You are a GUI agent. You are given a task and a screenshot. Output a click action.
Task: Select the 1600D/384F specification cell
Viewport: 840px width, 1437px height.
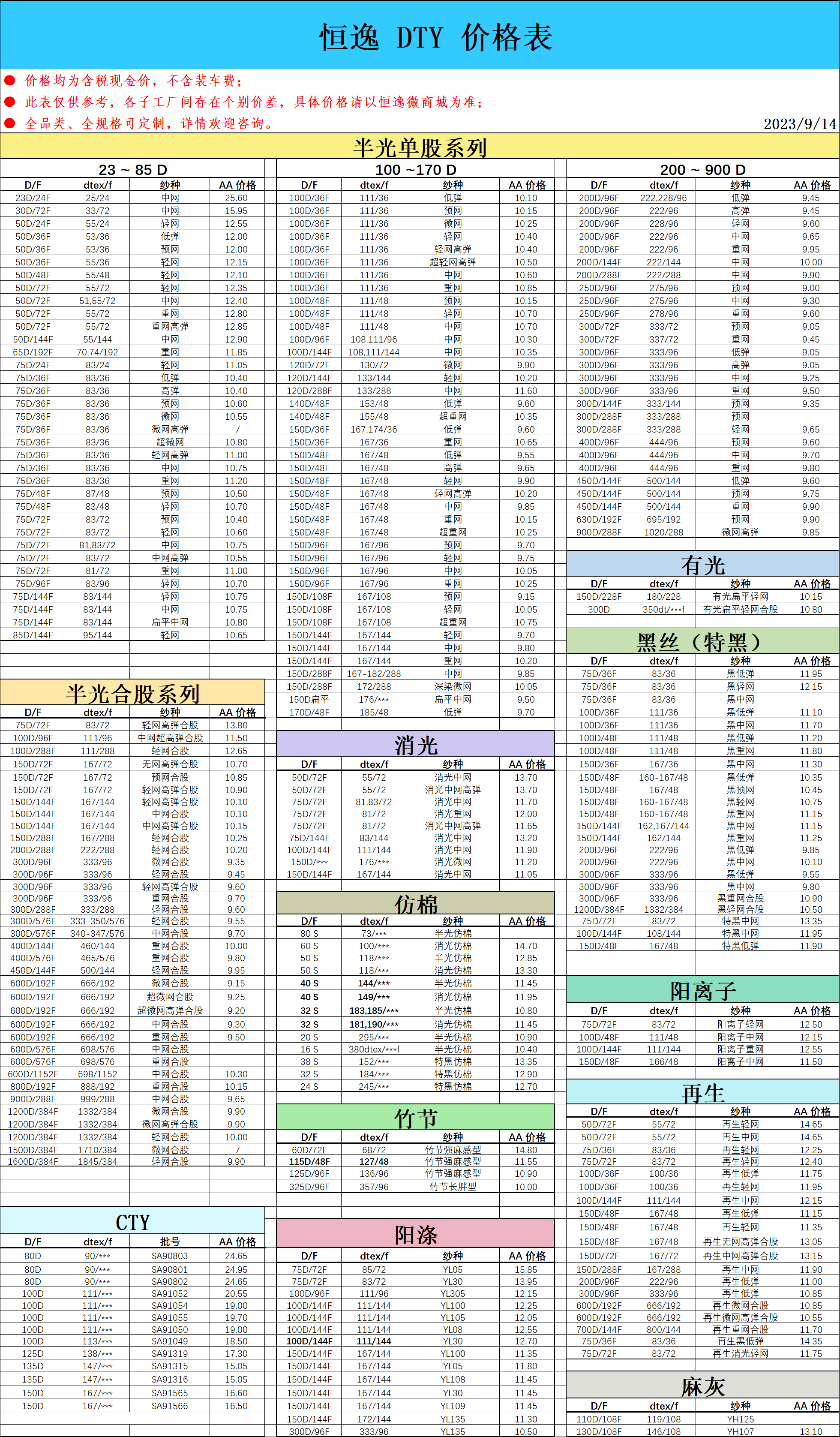[x=33, y=1161]
